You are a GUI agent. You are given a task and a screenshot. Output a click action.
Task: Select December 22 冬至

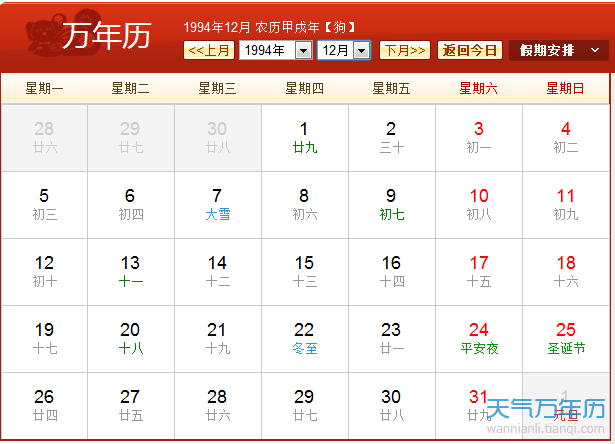coord(304,338)
